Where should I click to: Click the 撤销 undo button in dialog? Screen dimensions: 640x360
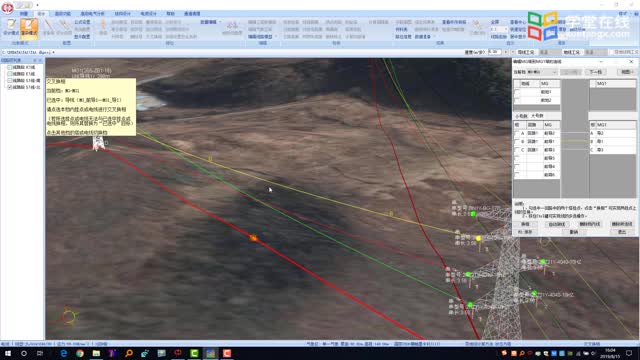coord(574,232)
